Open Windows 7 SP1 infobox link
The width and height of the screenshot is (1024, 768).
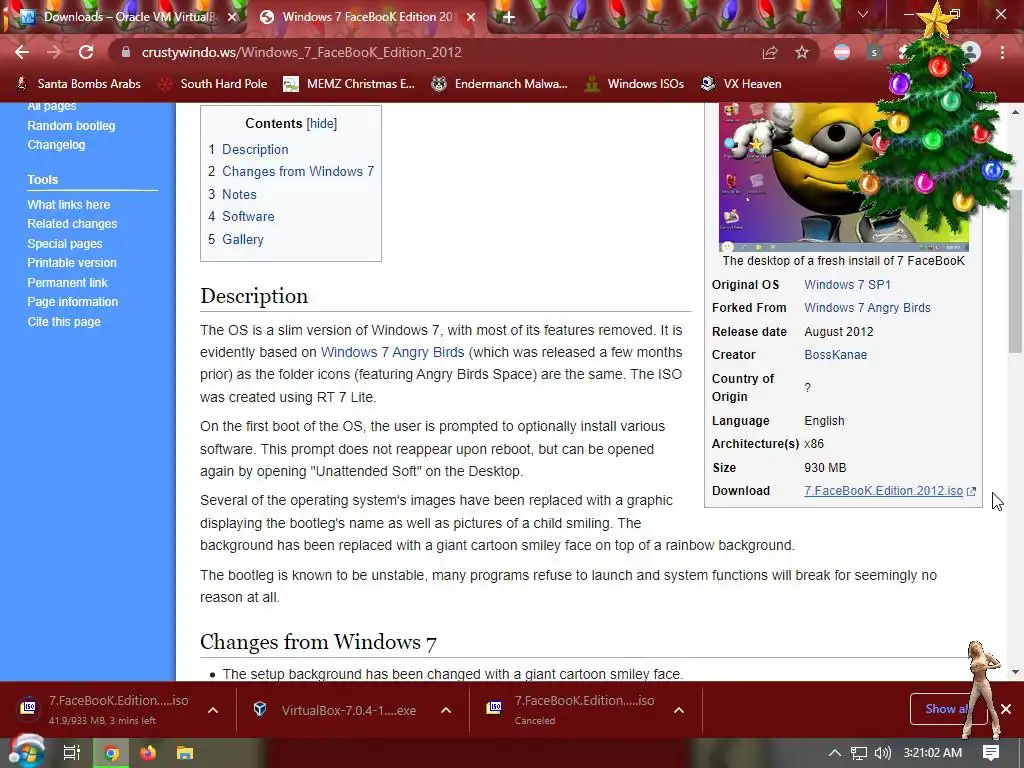pyautogui.click(x=847, y=285)
